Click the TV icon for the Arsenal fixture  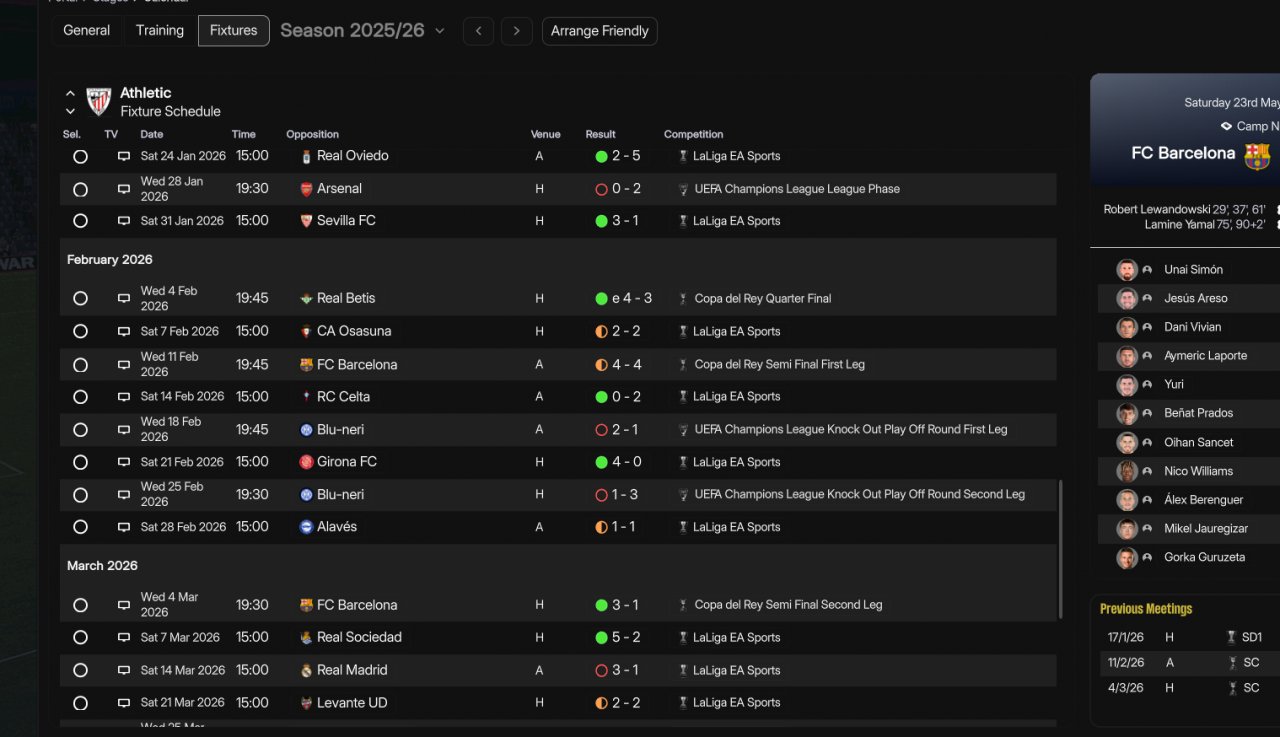pos(124,189)
